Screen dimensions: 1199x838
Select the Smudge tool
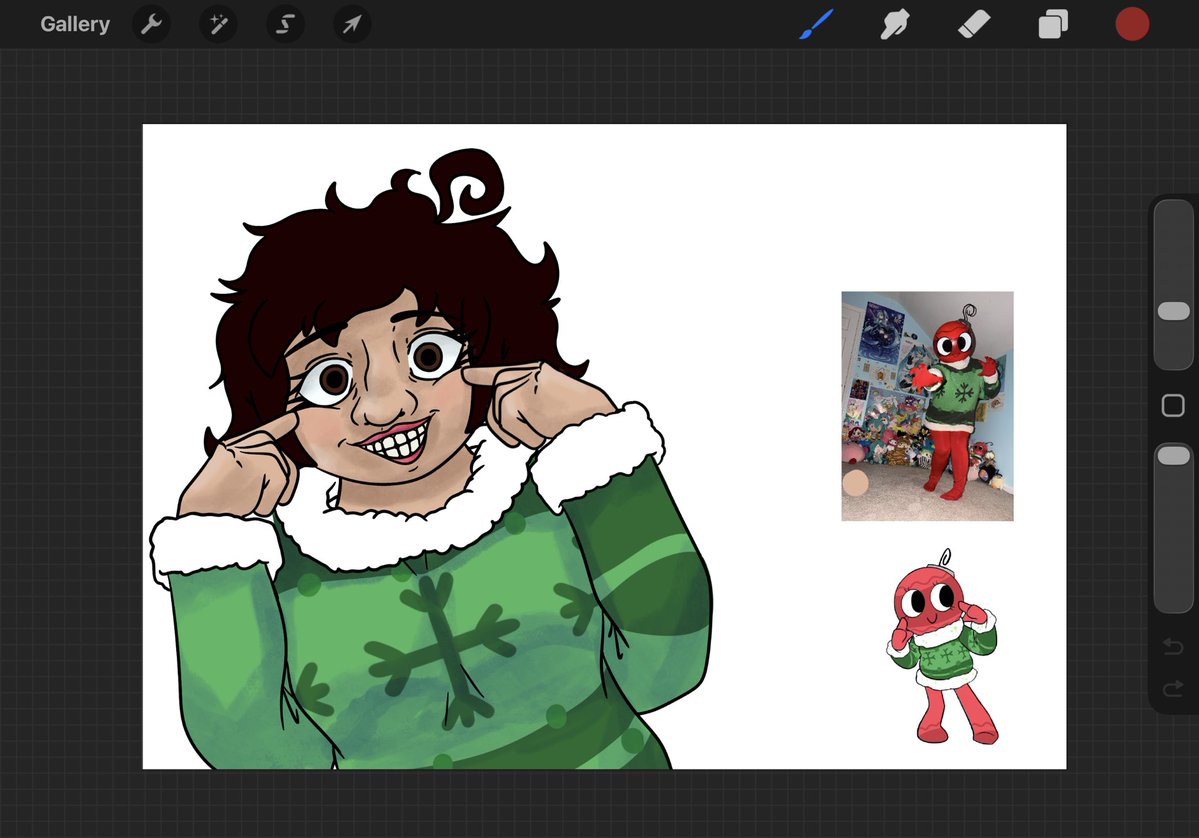coord(895,24)
